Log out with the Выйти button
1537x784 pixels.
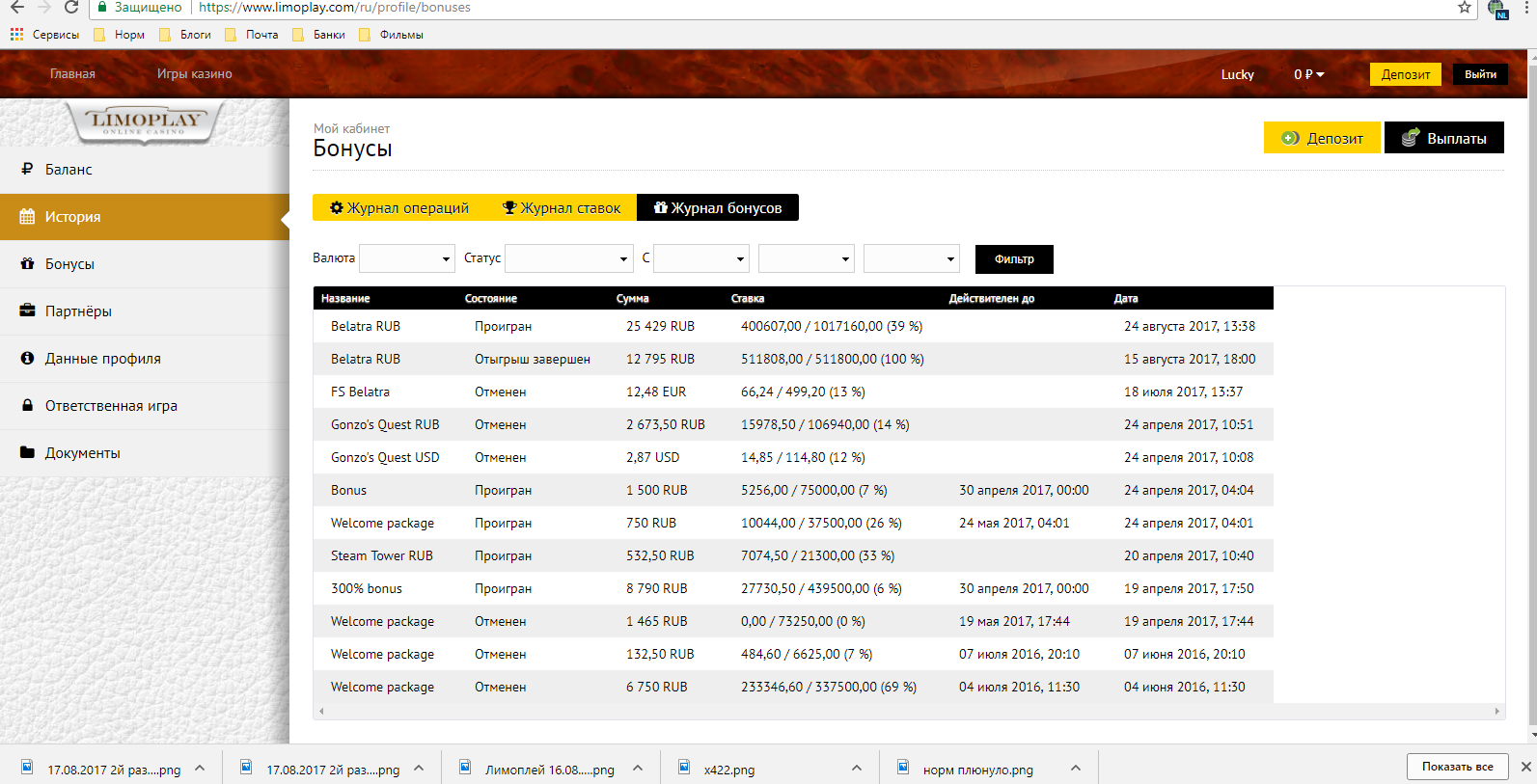pos(1480,74)
